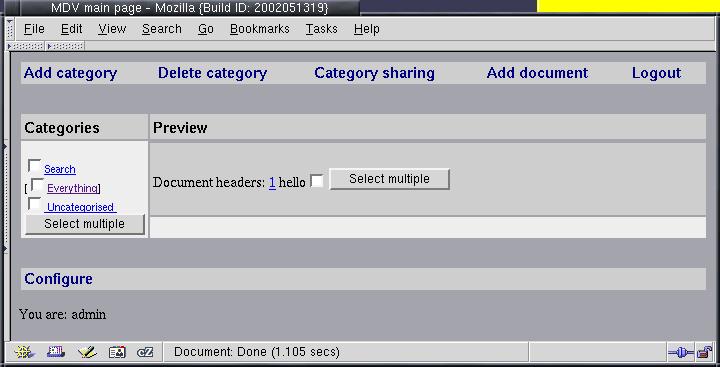Viewport: 720px width, 367px height.
Task: Click Select multiple button in Preview panel
Action: pos(389,179)
